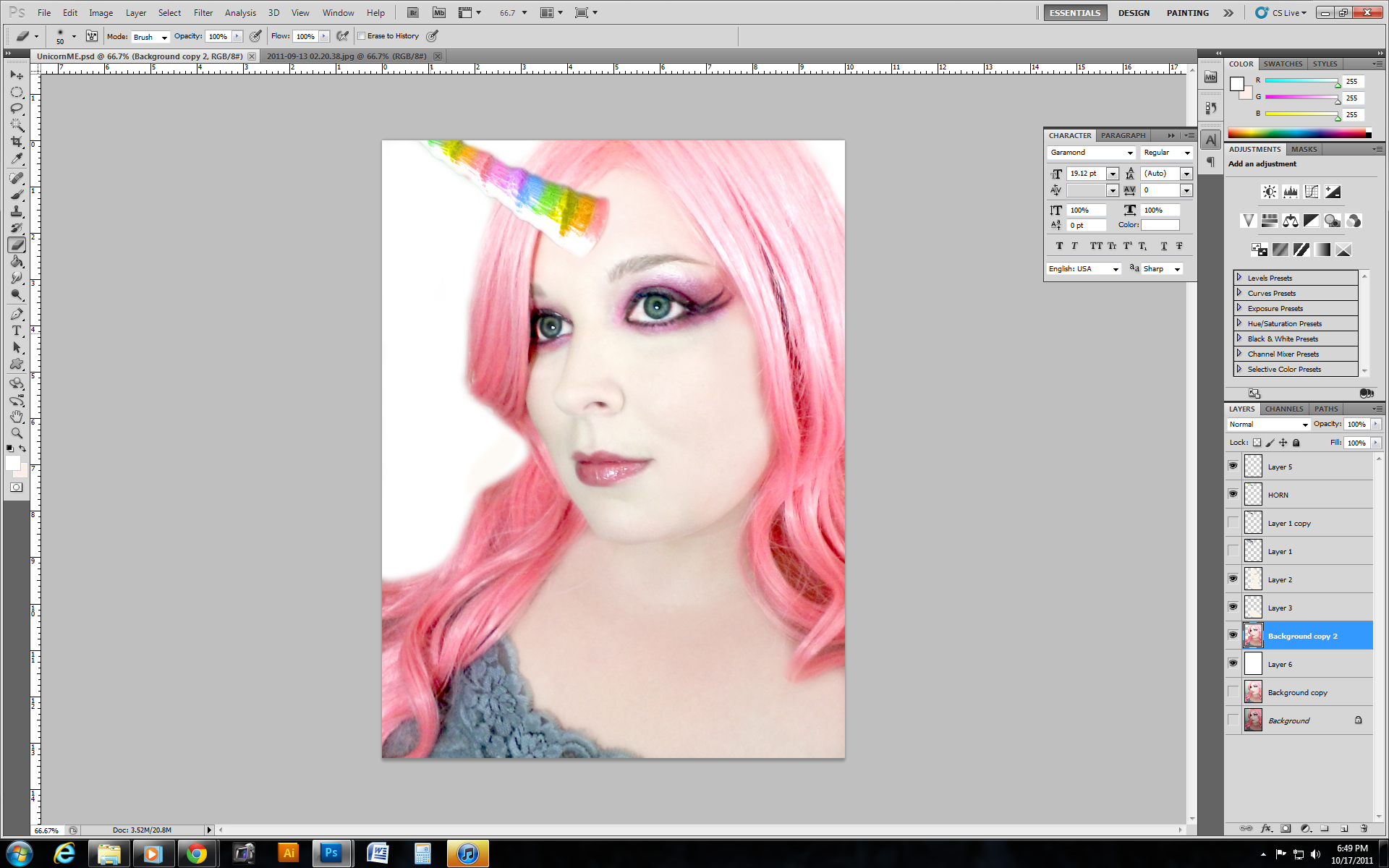
Task: Hide Layer 2 visibility
Action: tap(1233, 579)
